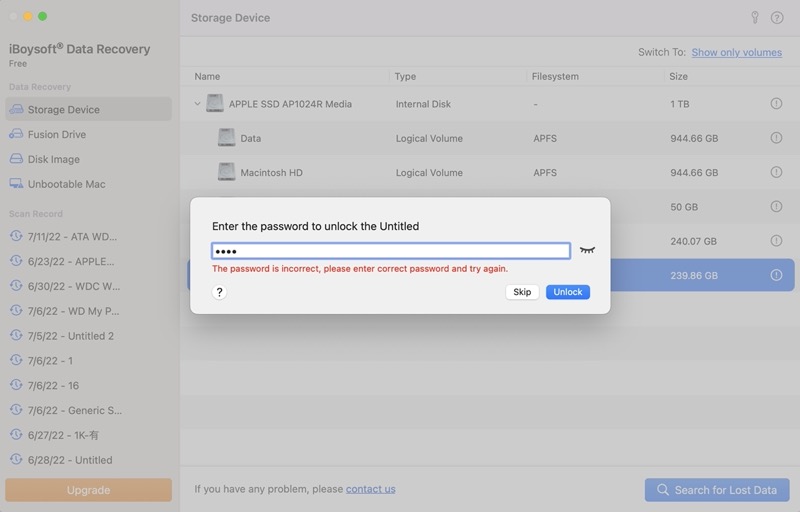Click info icon for 50 GB volume
This screenshot has height=512, width=800.
[776, 207]
